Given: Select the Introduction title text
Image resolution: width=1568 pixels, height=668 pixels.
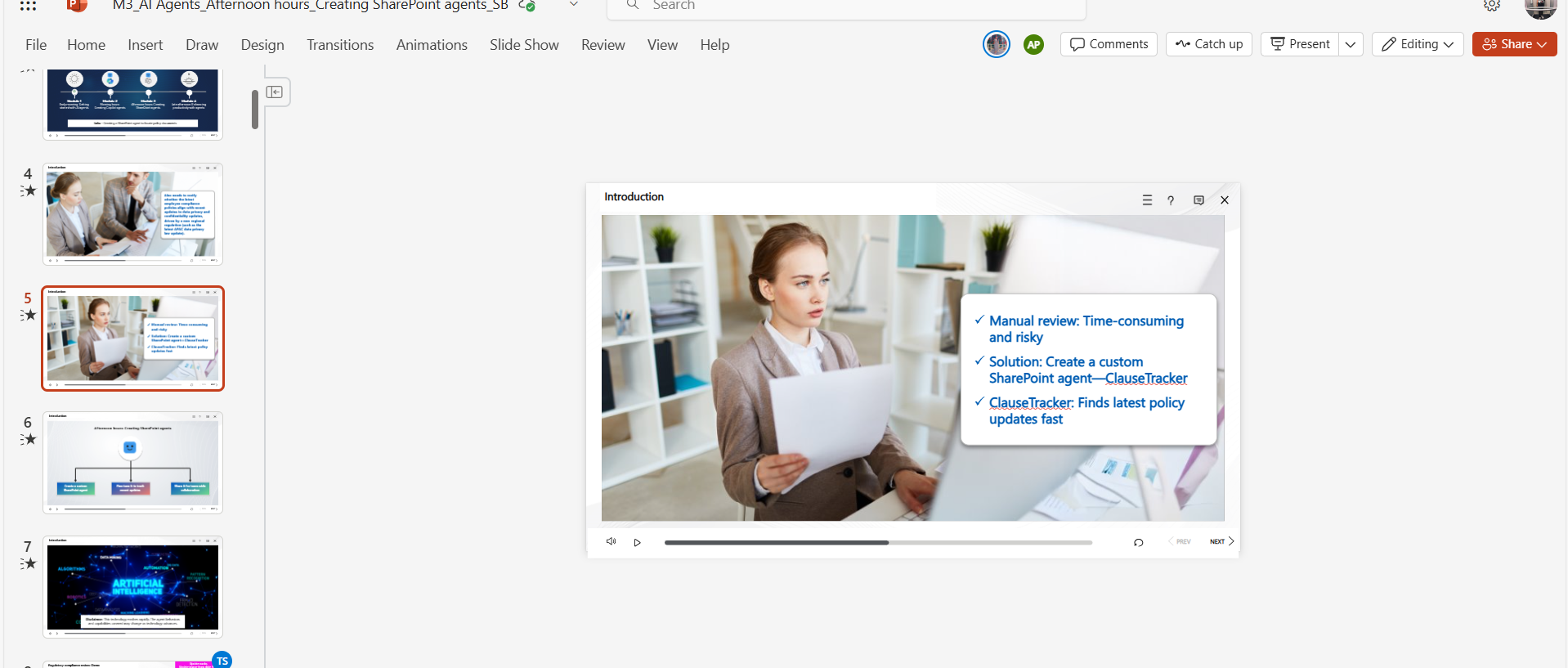Looking at the screenshot, I should point(634,197).
